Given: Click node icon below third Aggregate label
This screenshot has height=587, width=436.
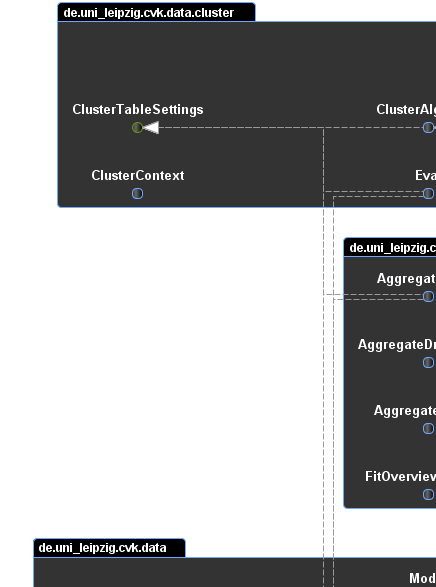Looking at the screenshot, I should pos(428,428).
